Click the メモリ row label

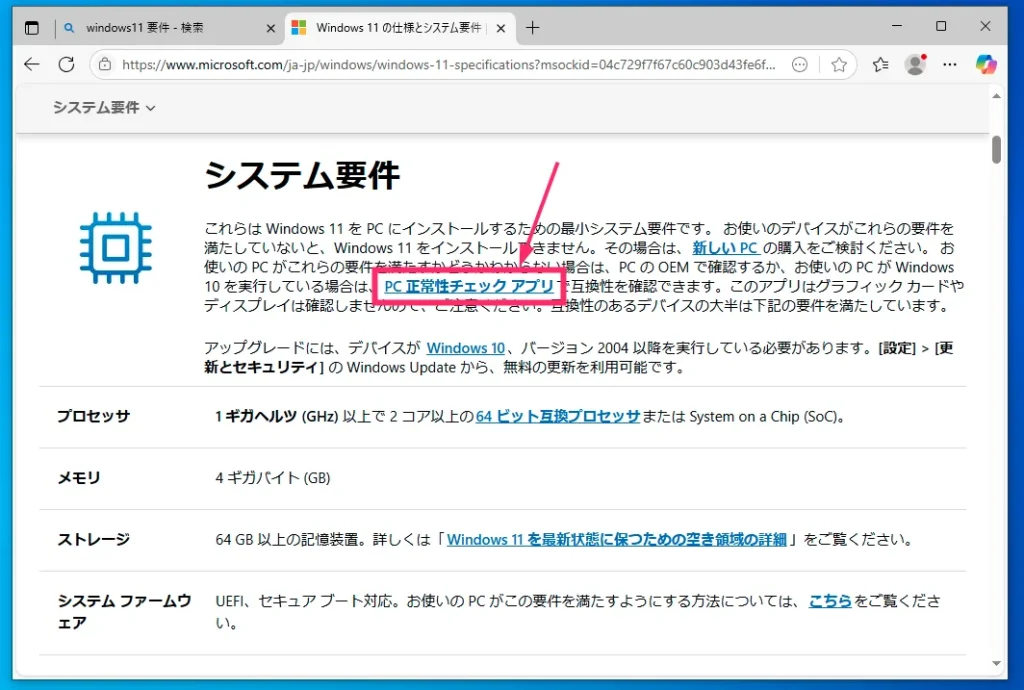tap(79, 478)
